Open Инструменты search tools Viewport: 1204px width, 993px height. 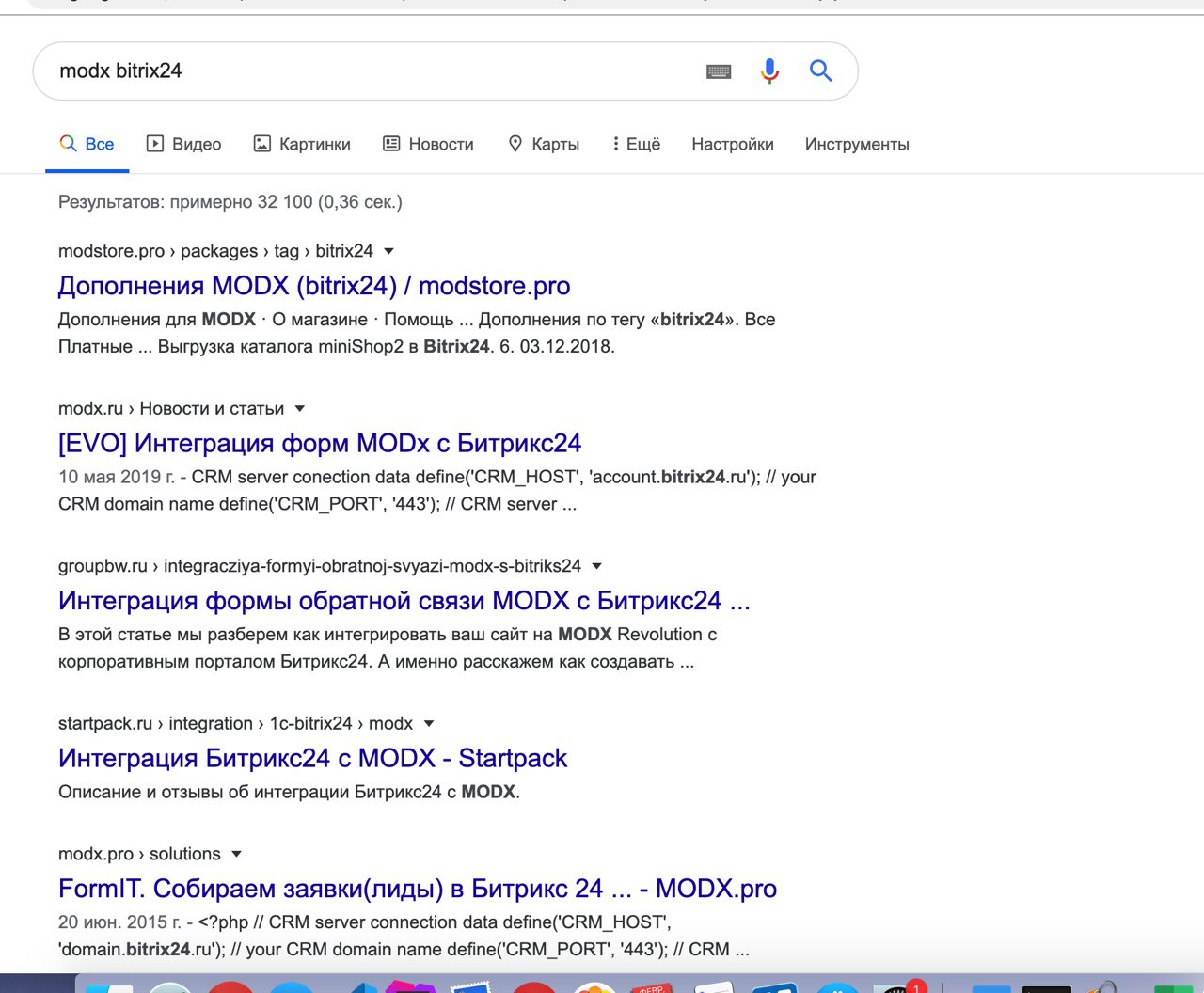(x=857, y=144)
